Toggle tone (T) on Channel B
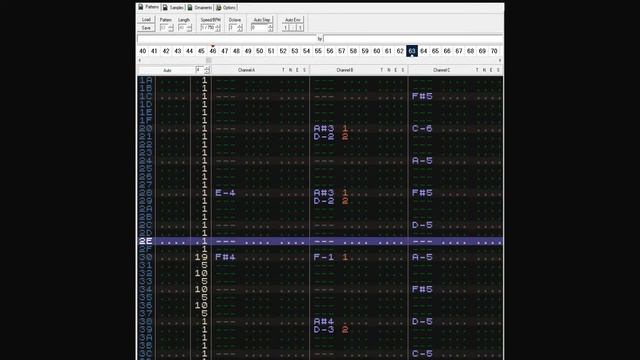The image size is (640, 360). coord(382,70)
